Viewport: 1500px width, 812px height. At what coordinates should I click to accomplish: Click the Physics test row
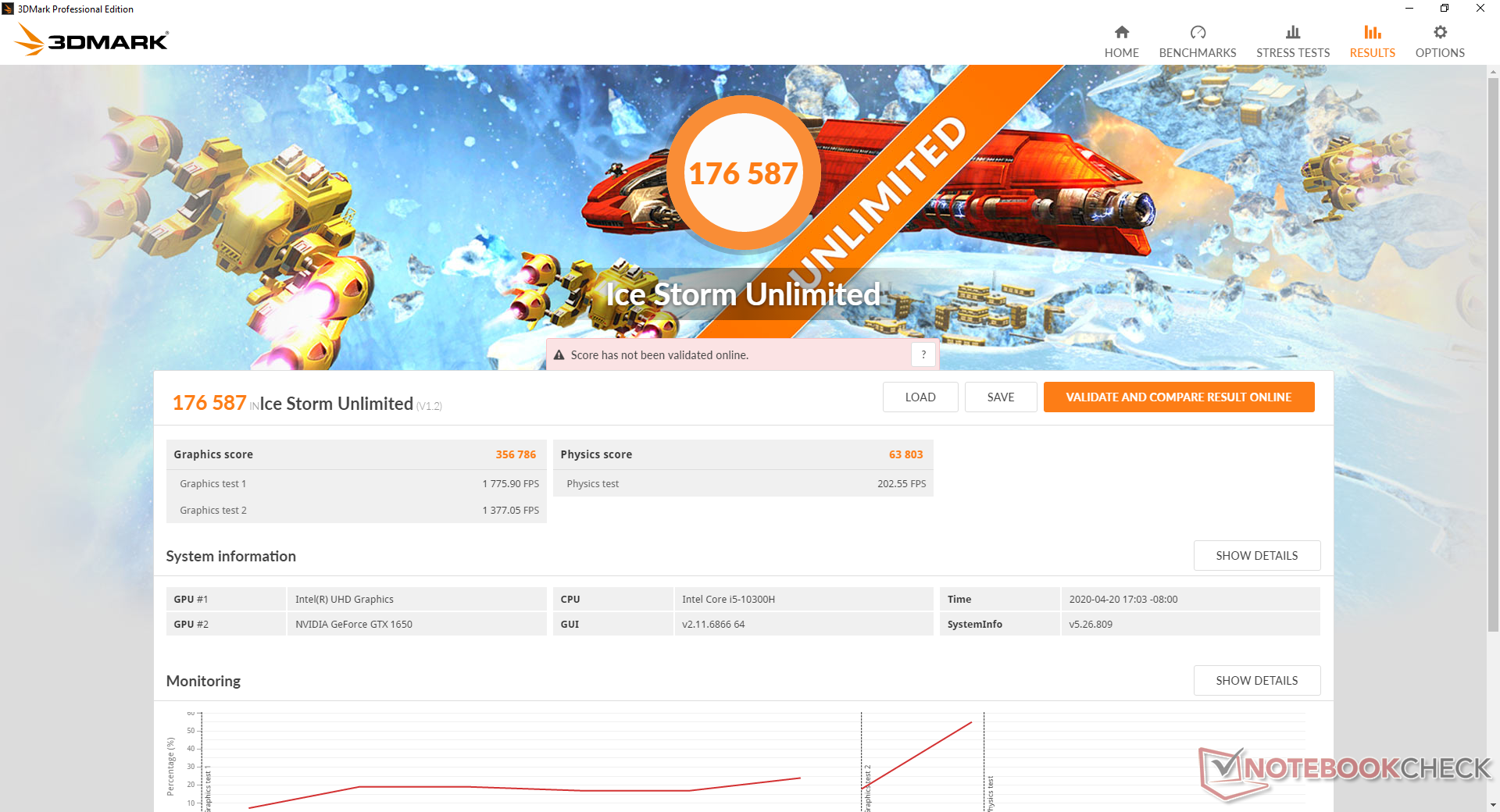click(x=743, y=483)
